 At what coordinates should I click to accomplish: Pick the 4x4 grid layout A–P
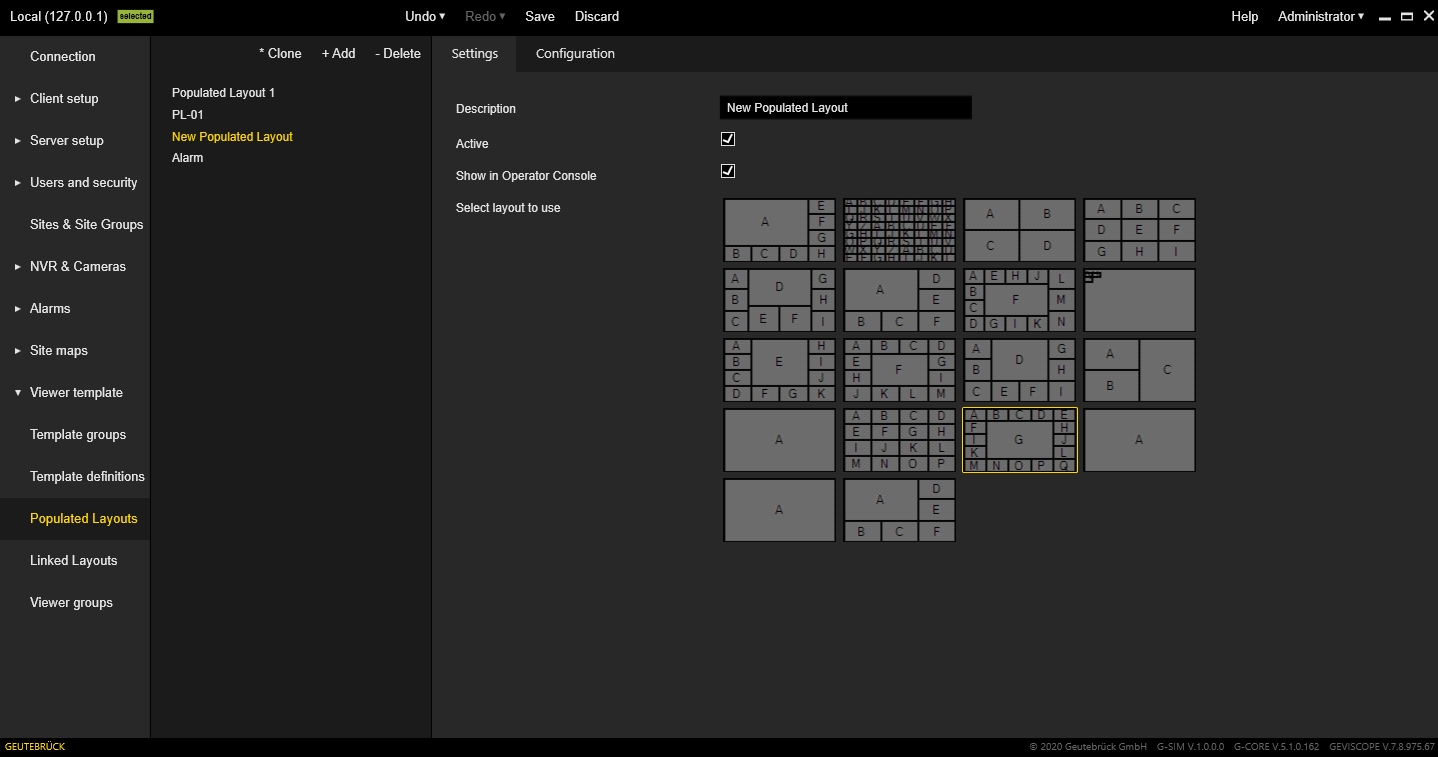click(x=899, y=440)
